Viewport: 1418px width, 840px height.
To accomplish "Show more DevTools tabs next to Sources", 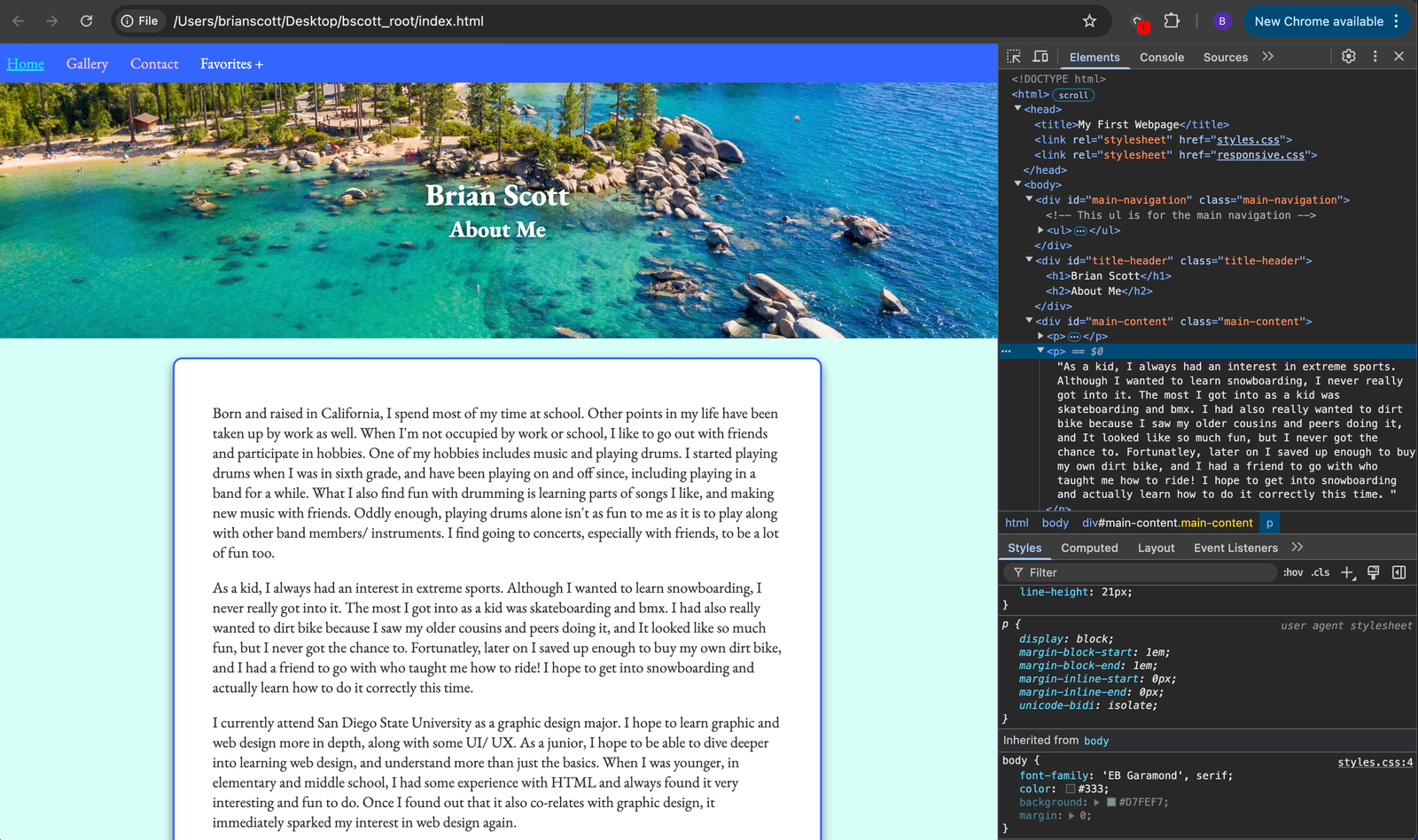I will [1267, 57].
